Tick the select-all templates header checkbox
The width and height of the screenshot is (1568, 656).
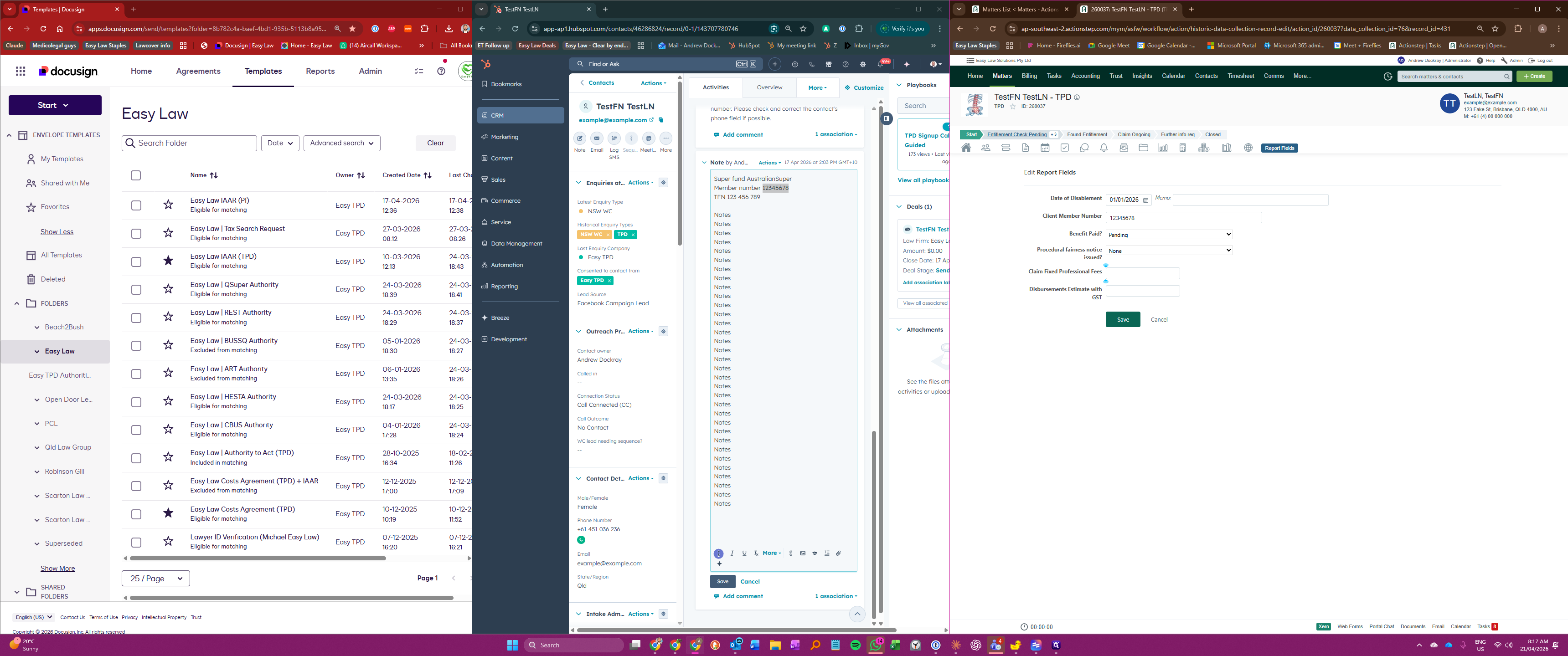[x=136, y=175]
